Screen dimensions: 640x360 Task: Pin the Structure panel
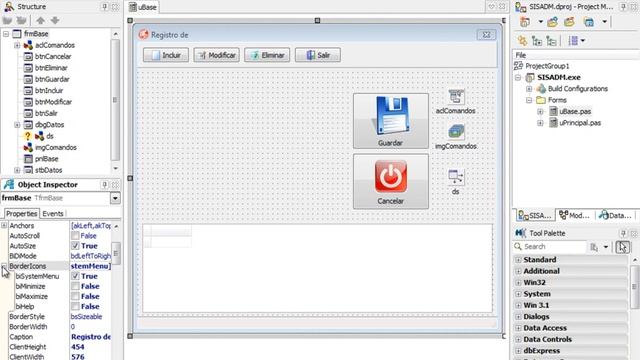point(105,7)
